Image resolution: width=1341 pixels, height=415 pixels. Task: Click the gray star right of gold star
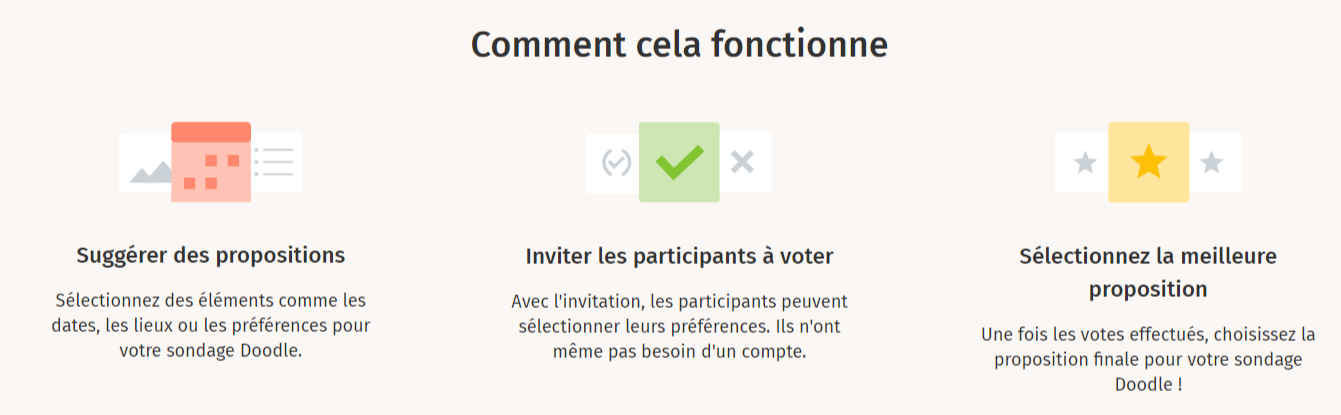click(x=1211, y=162)
